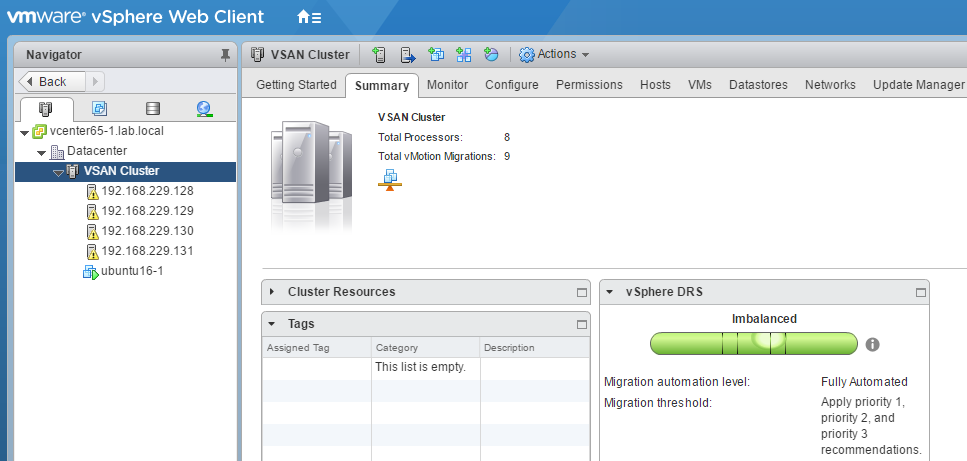Switch to the Monitor tab
967x461 pixels.
coord(447,85)
